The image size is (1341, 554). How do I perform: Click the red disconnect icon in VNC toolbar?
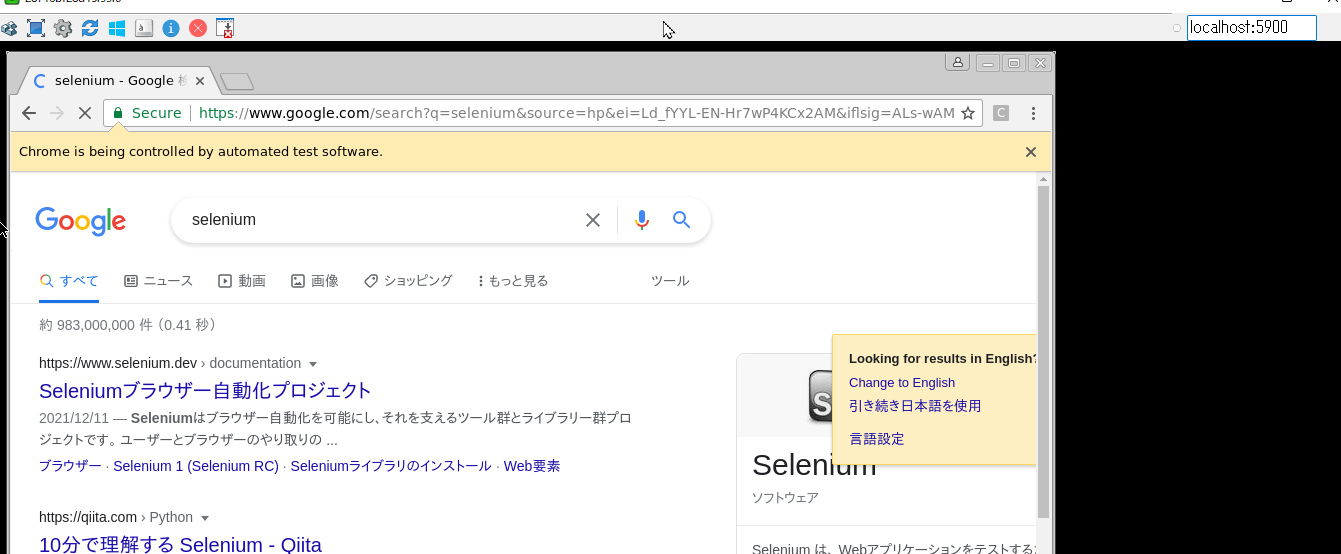click(198, 28)
